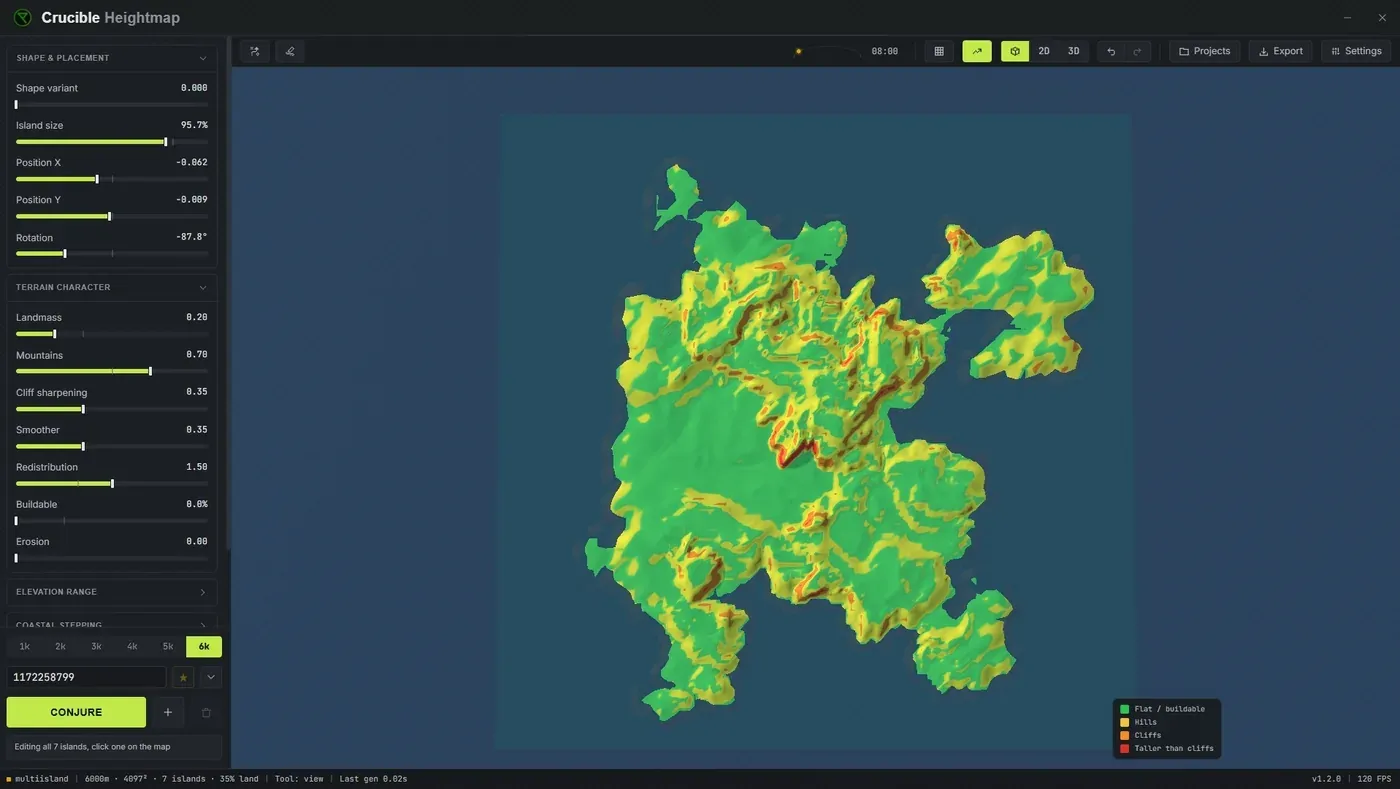
Task: Select the 3k map size
Action: click(x=96, y=647)
